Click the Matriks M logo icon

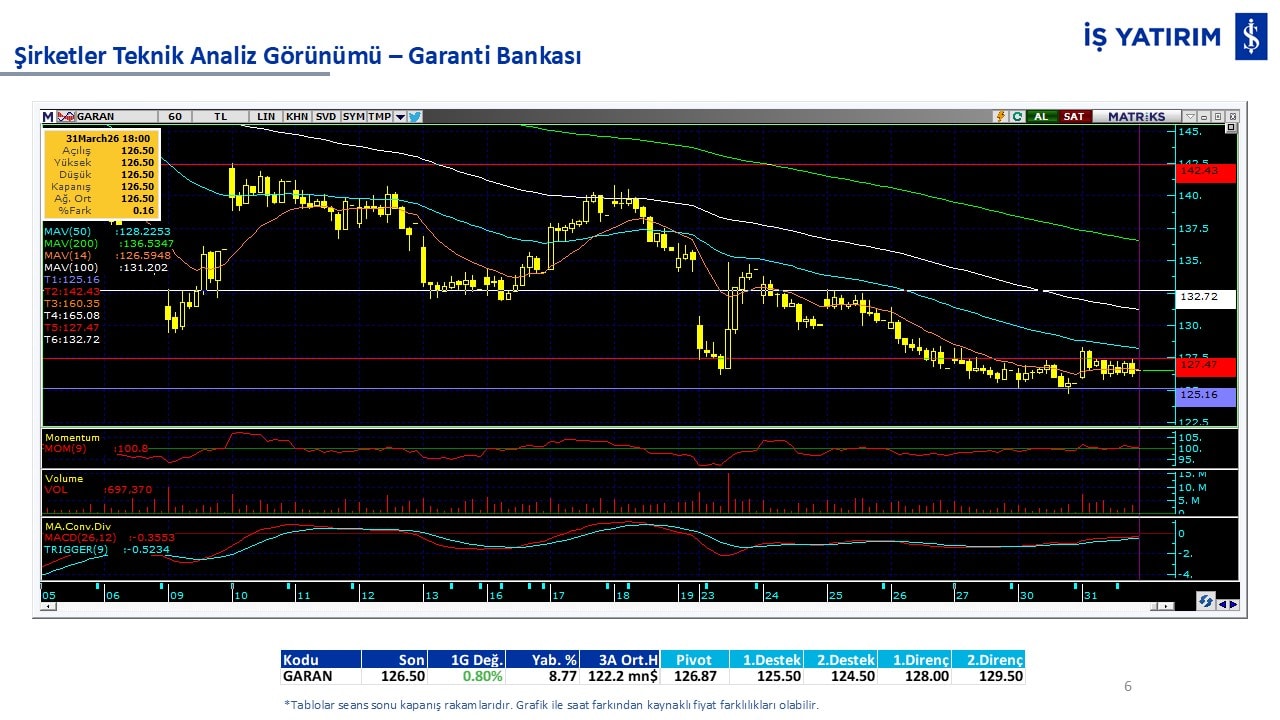pyautogui.click(x=48, y=117)
